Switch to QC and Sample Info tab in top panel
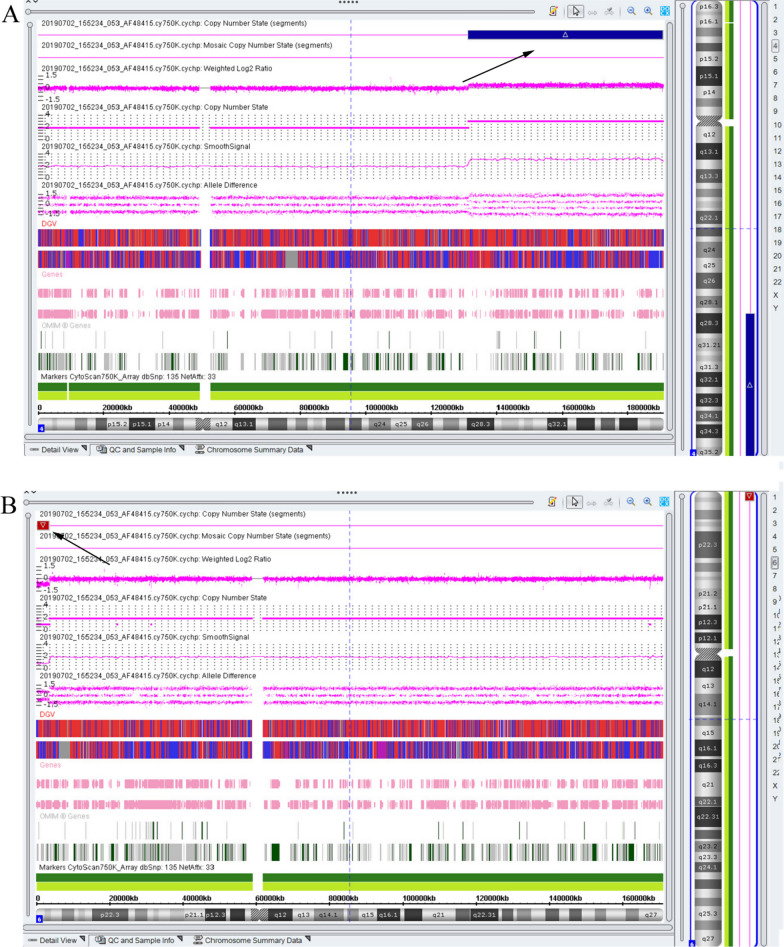 coord(134,450)
